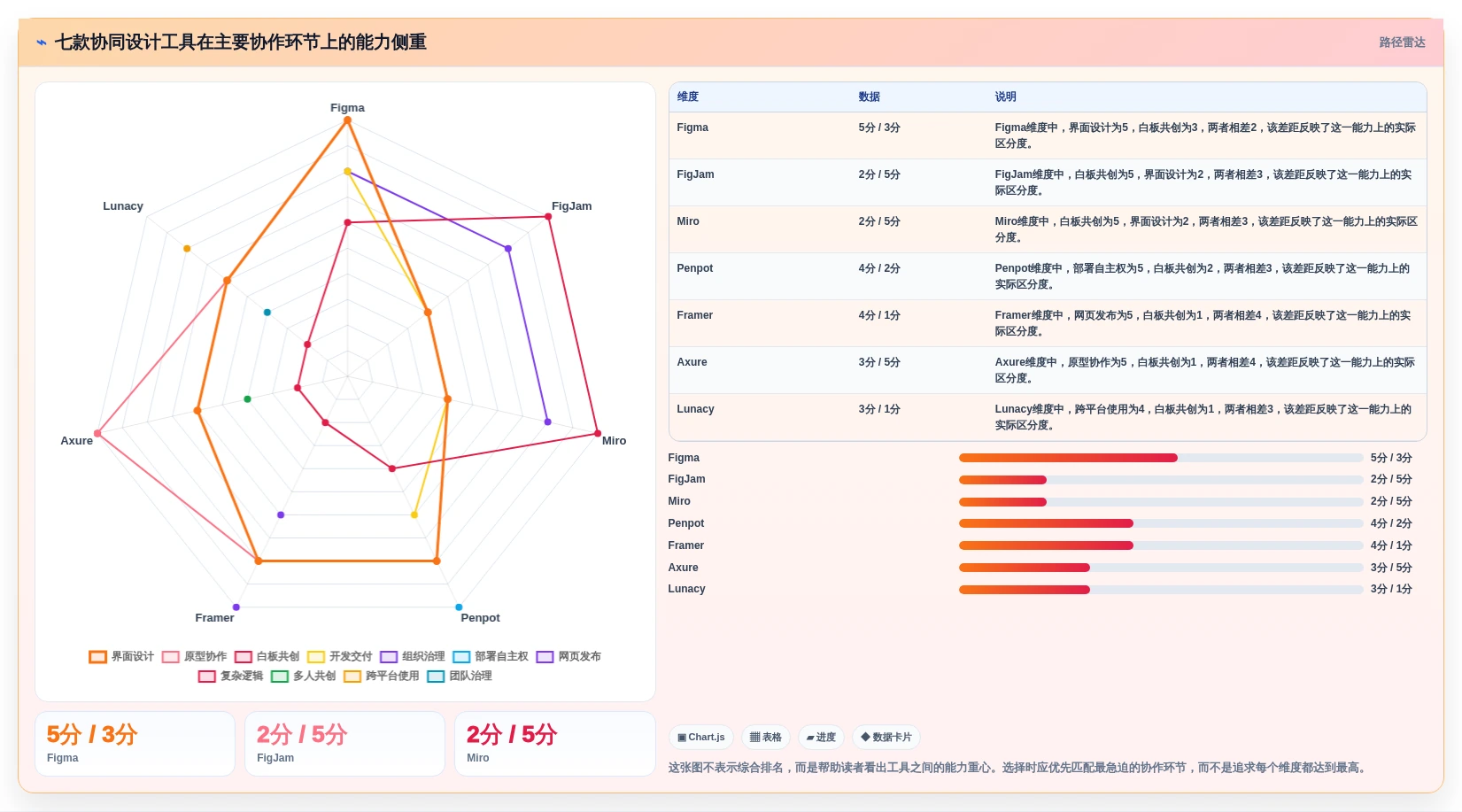This screenshot has width=1462, height=812.
Task: Select the Framer progress bar
Action: click(1161, 545)
